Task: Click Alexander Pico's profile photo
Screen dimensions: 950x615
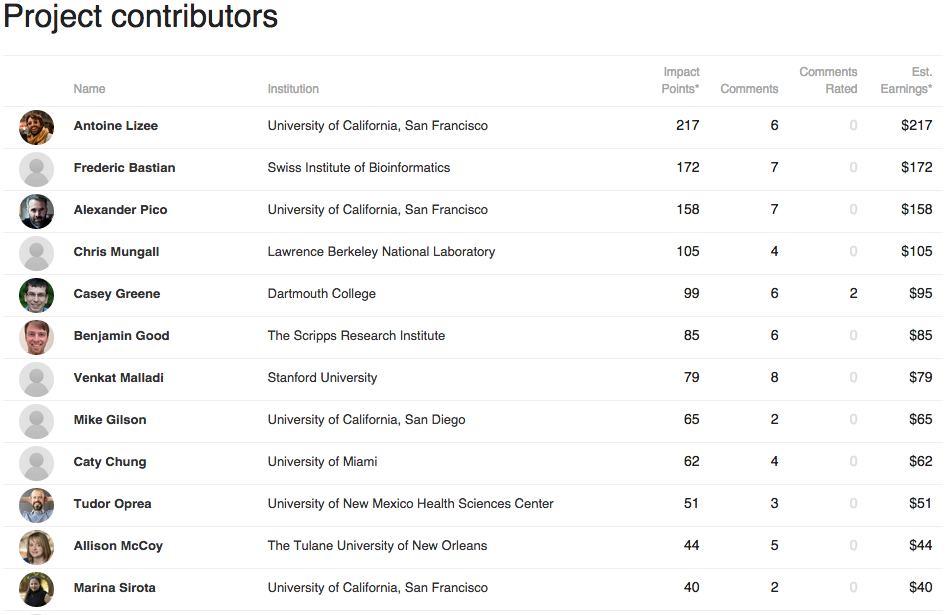Action: tap(37, 211)
